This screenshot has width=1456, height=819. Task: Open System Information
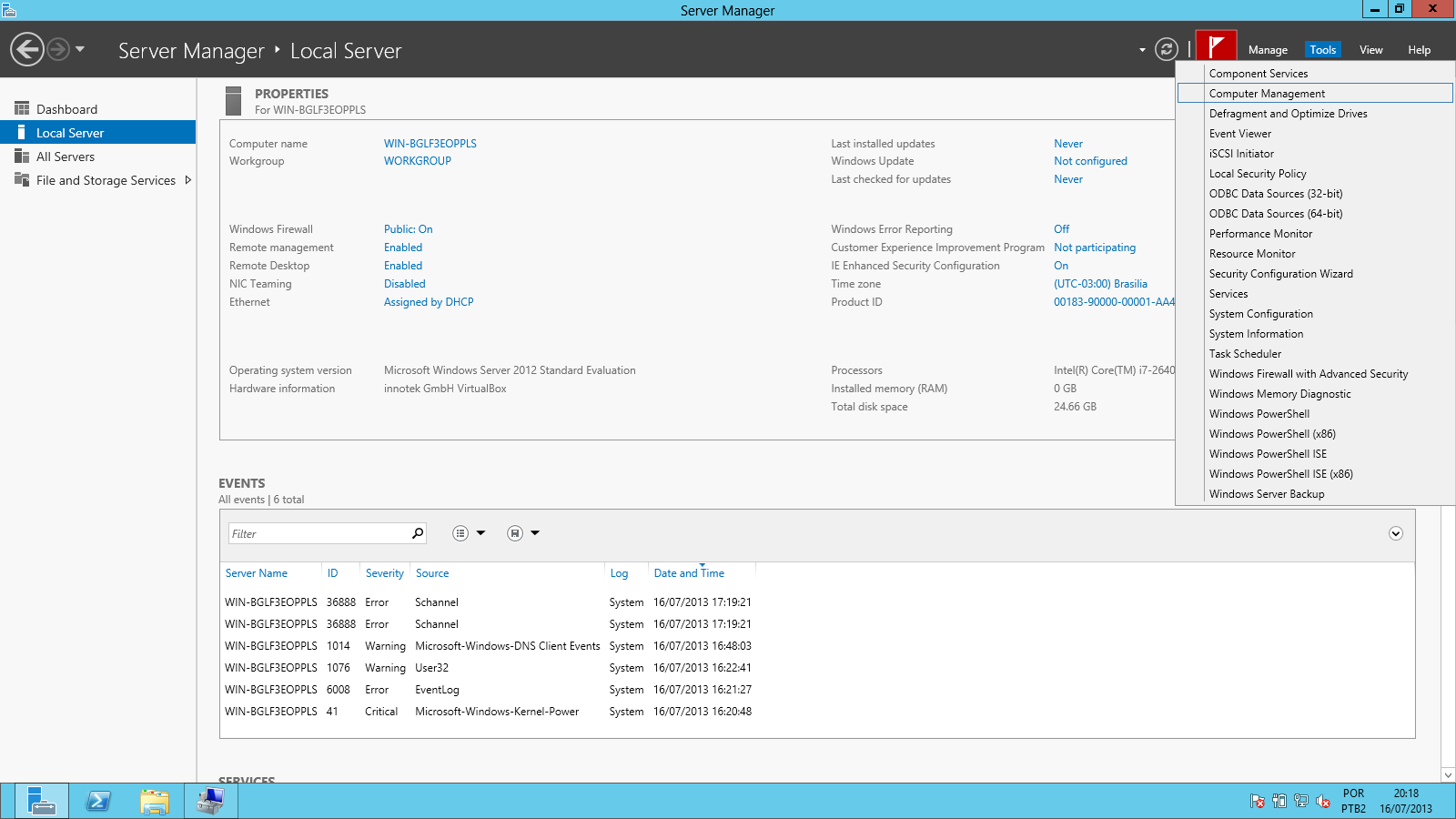(1315, 334)
